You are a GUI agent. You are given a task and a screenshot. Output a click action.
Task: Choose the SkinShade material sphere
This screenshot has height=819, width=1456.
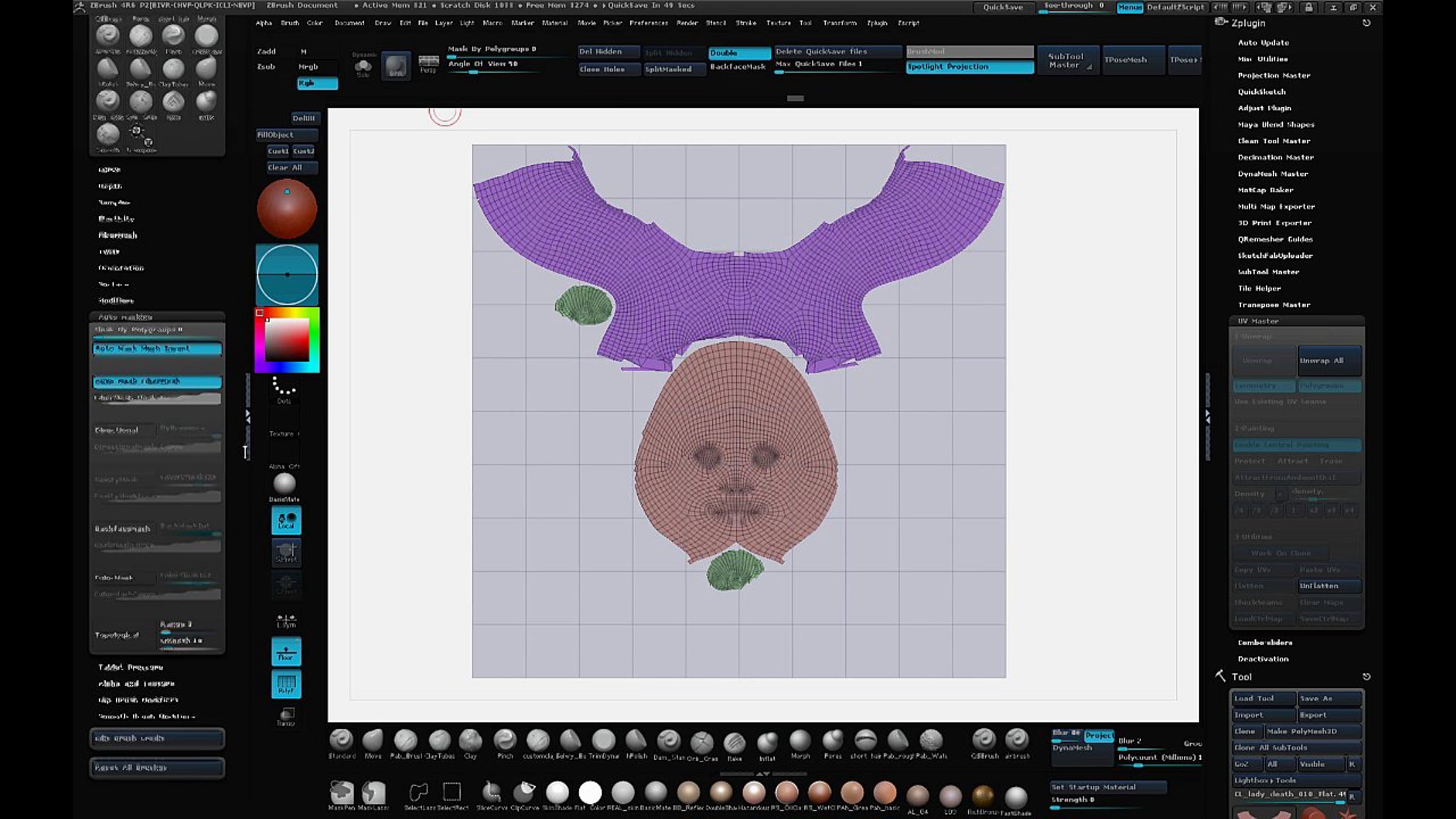tap(557, 792)
